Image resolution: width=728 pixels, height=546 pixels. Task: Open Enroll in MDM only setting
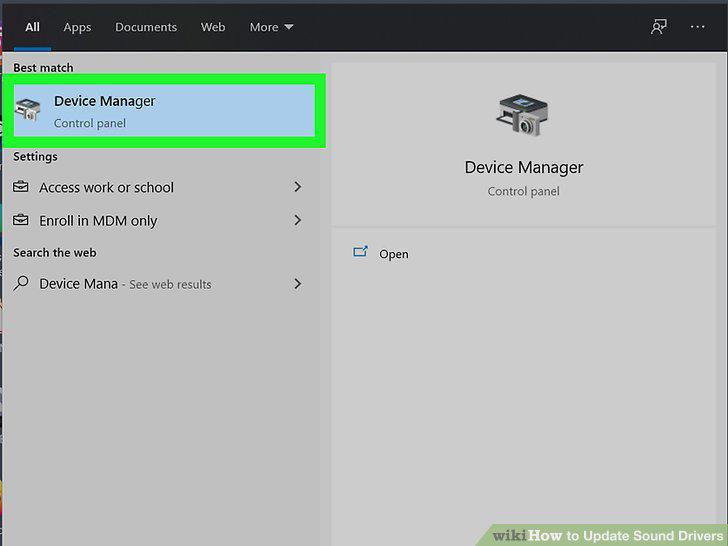(158, 221)
